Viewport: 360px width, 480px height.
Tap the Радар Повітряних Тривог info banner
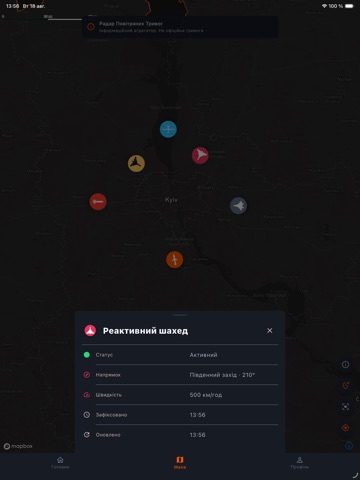click(x=180, y=27)
